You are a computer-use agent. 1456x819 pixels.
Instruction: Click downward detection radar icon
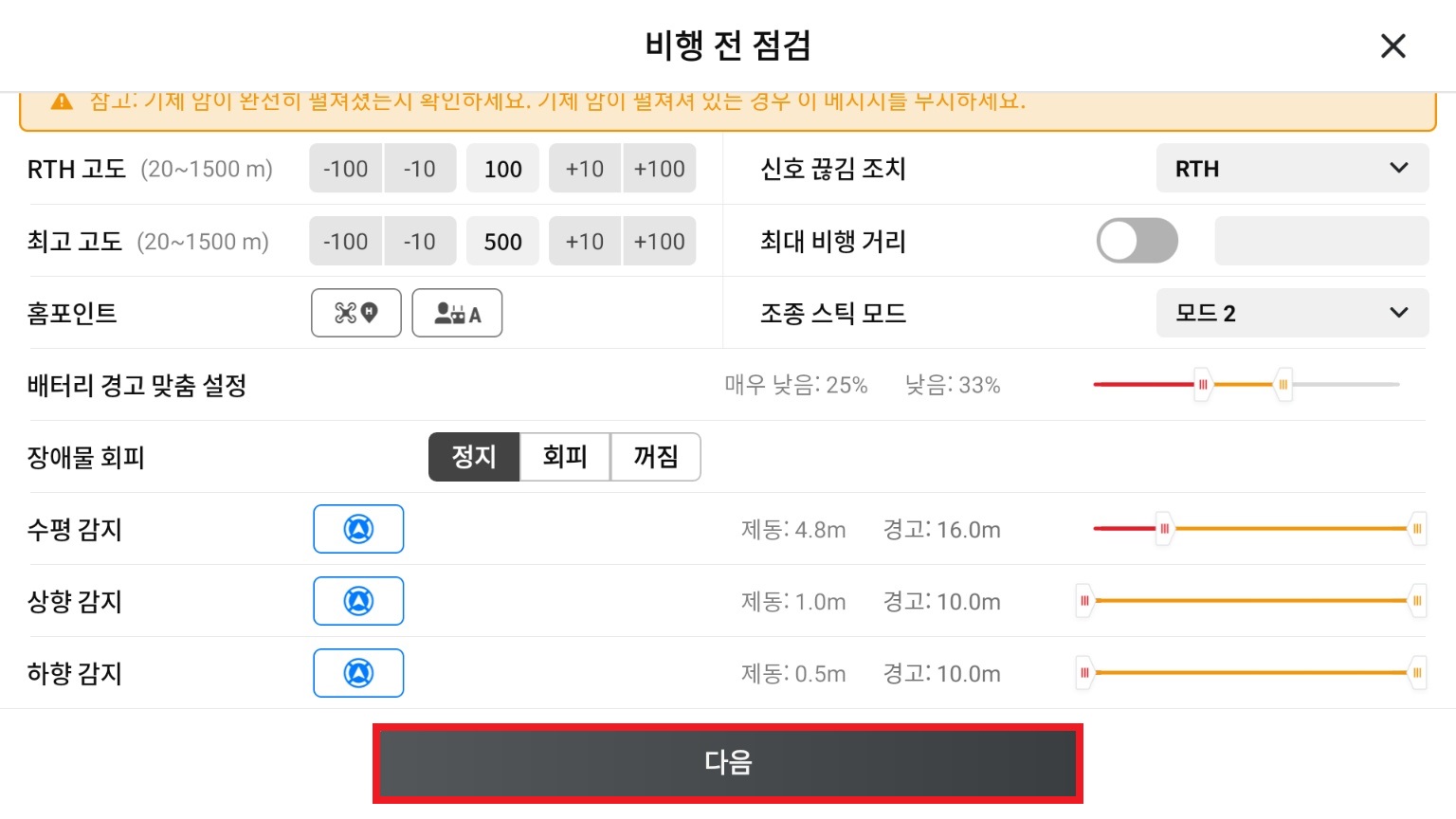[x=358, y=673]
